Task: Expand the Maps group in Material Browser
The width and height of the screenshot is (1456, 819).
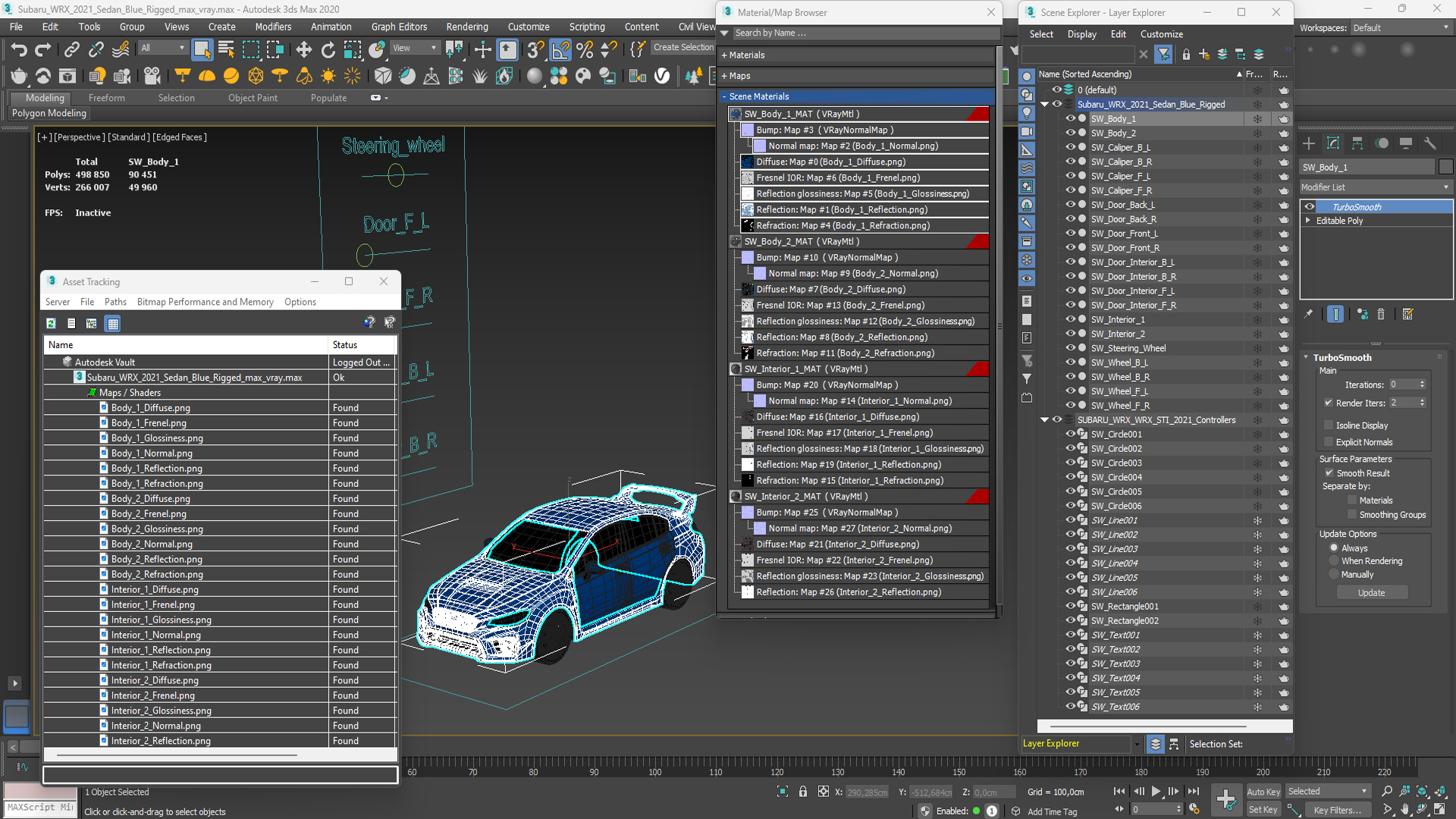Action: [x=724, y=76]
